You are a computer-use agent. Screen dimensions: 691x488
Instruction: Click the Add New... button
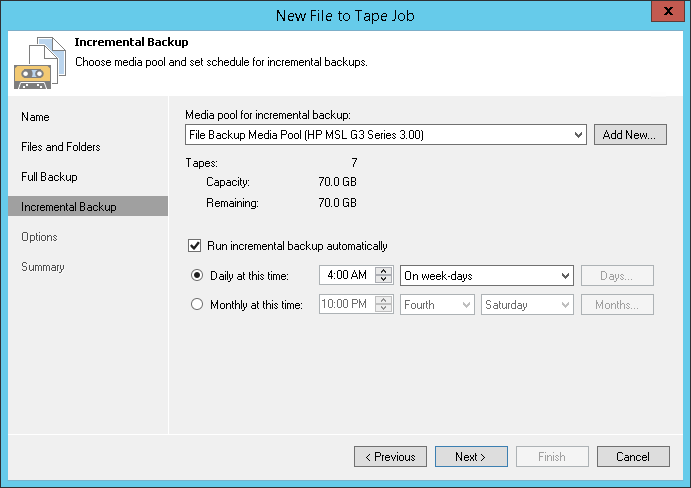(630, 134)
